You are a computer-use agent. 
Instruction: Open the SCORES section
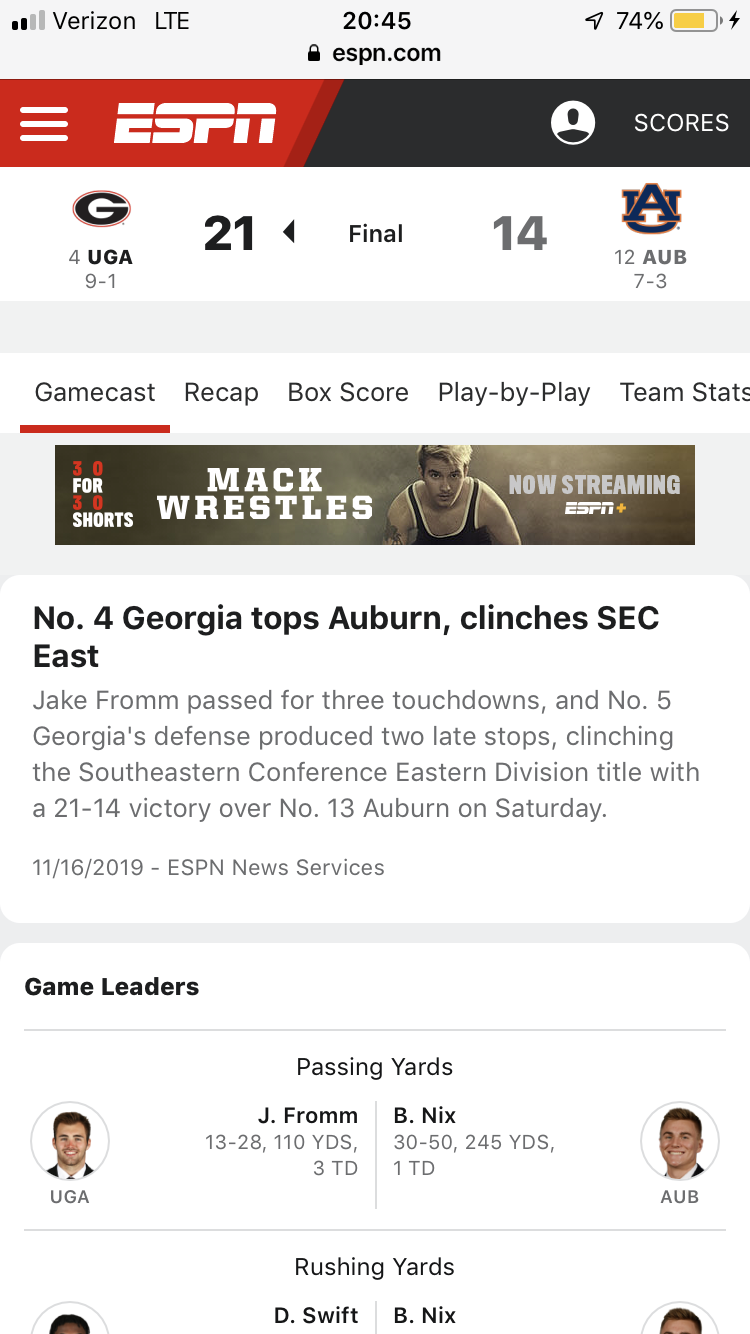681,123
